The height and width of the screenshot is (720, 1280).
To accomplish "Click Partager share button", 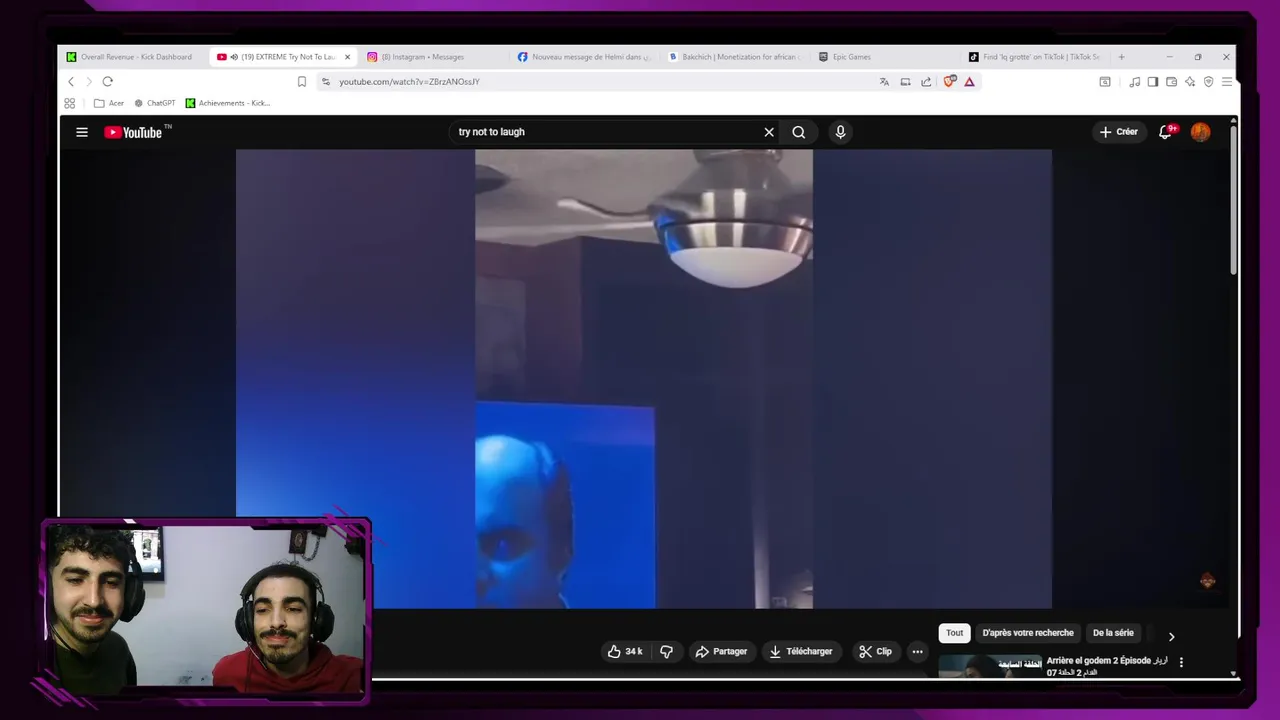I will click(722, 651).
